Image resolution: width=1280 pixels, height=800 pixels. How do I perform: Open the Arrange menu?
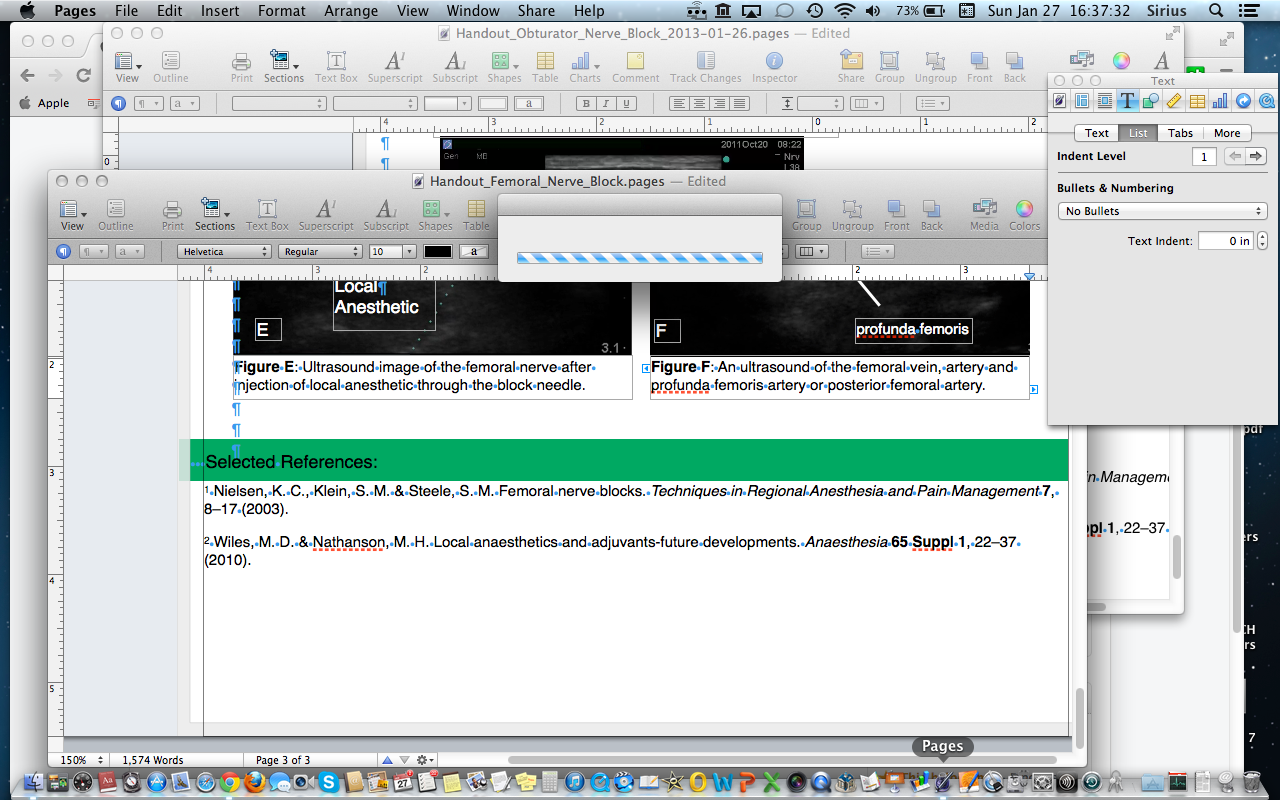point(351,11)
